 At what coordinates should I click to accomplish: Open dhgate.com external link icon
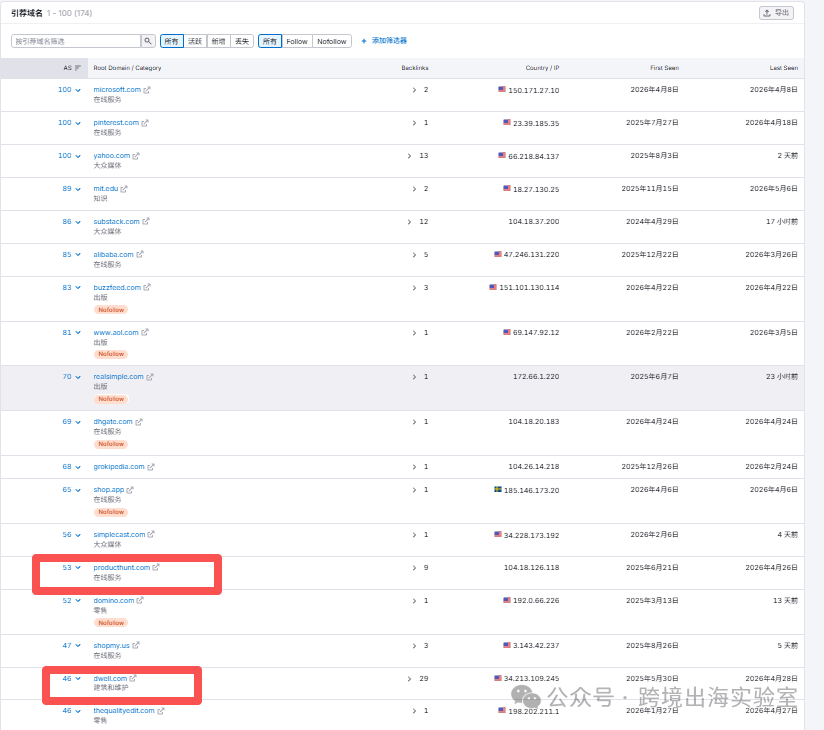click(139, 421)
